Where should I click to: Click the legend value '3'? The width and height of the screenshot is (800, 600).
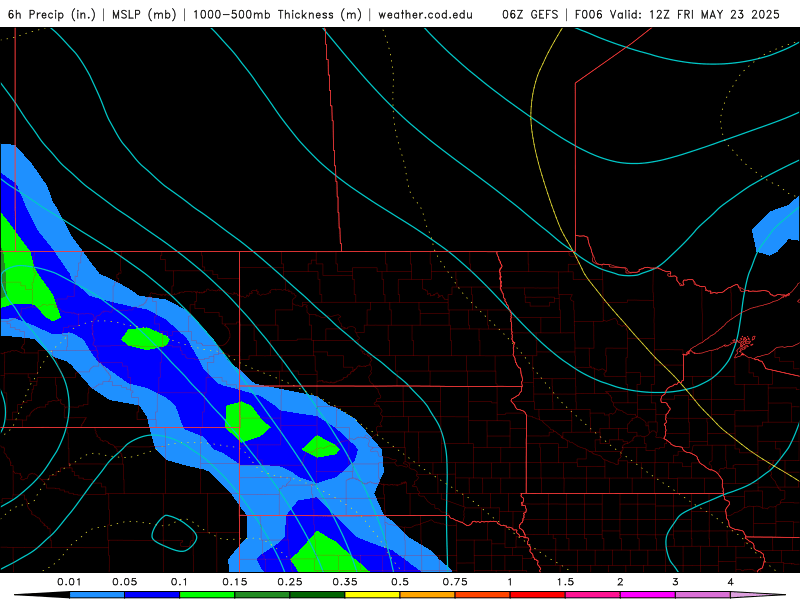pos(676,582)
